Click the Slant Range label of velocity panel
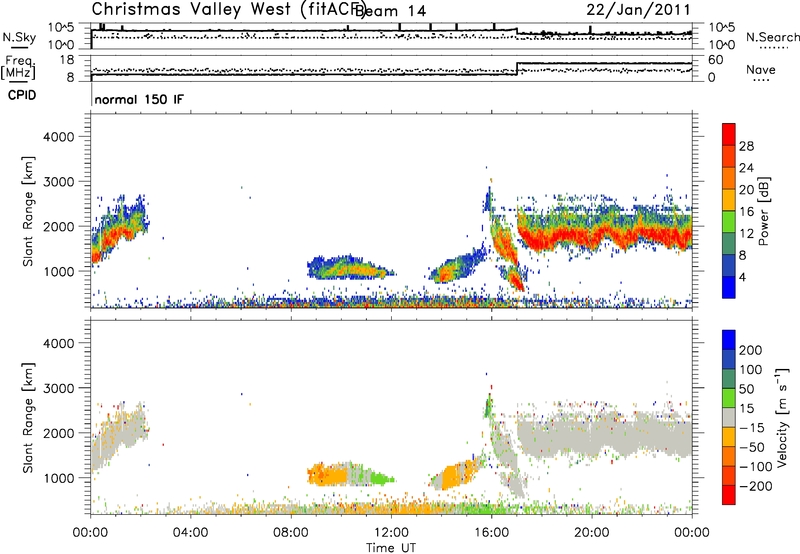Viewport: 800px width, 554px height. point(28,418)
